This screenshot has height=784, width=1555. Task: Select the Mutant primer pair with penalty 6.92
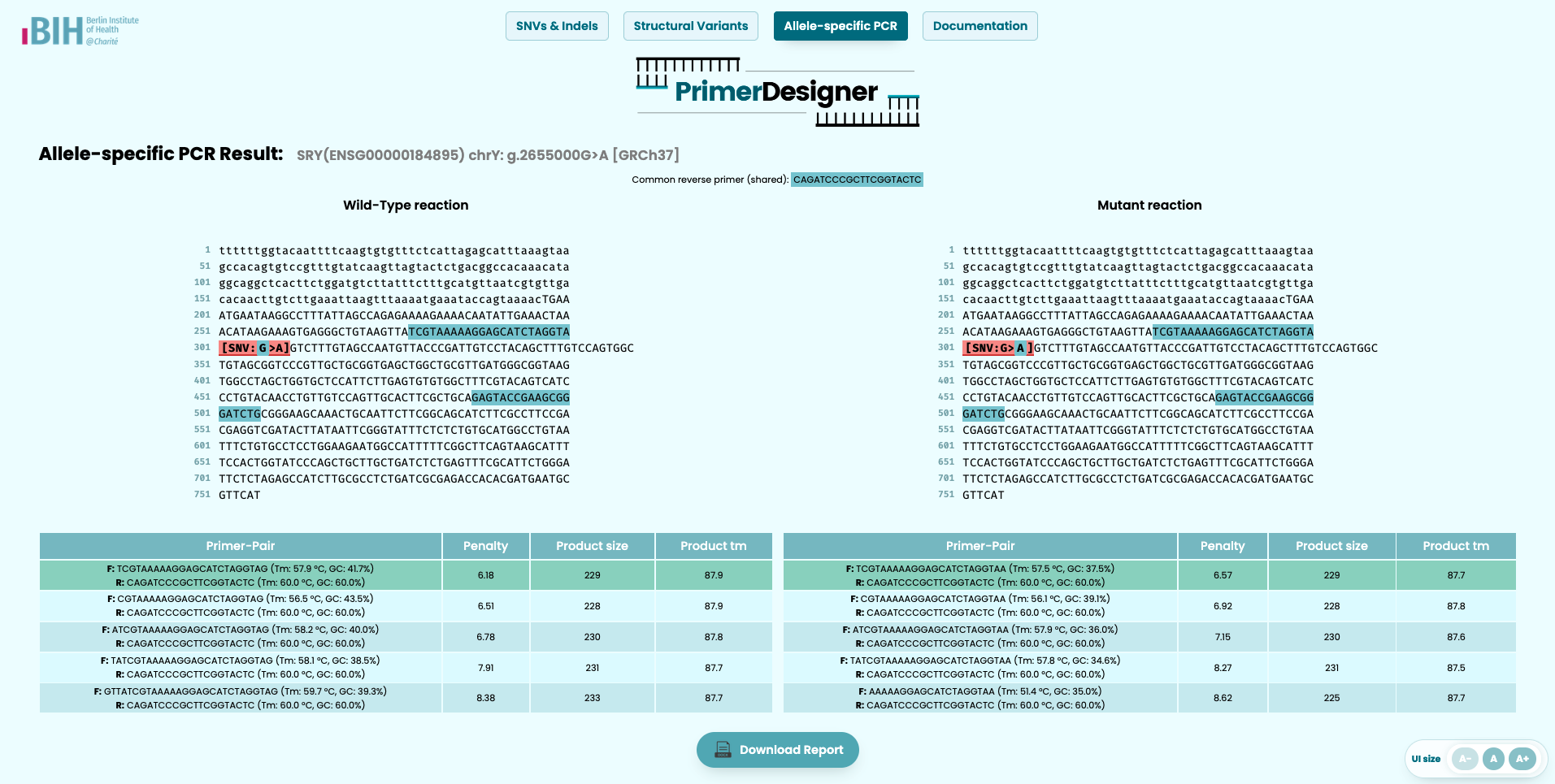coord(1149,606)
